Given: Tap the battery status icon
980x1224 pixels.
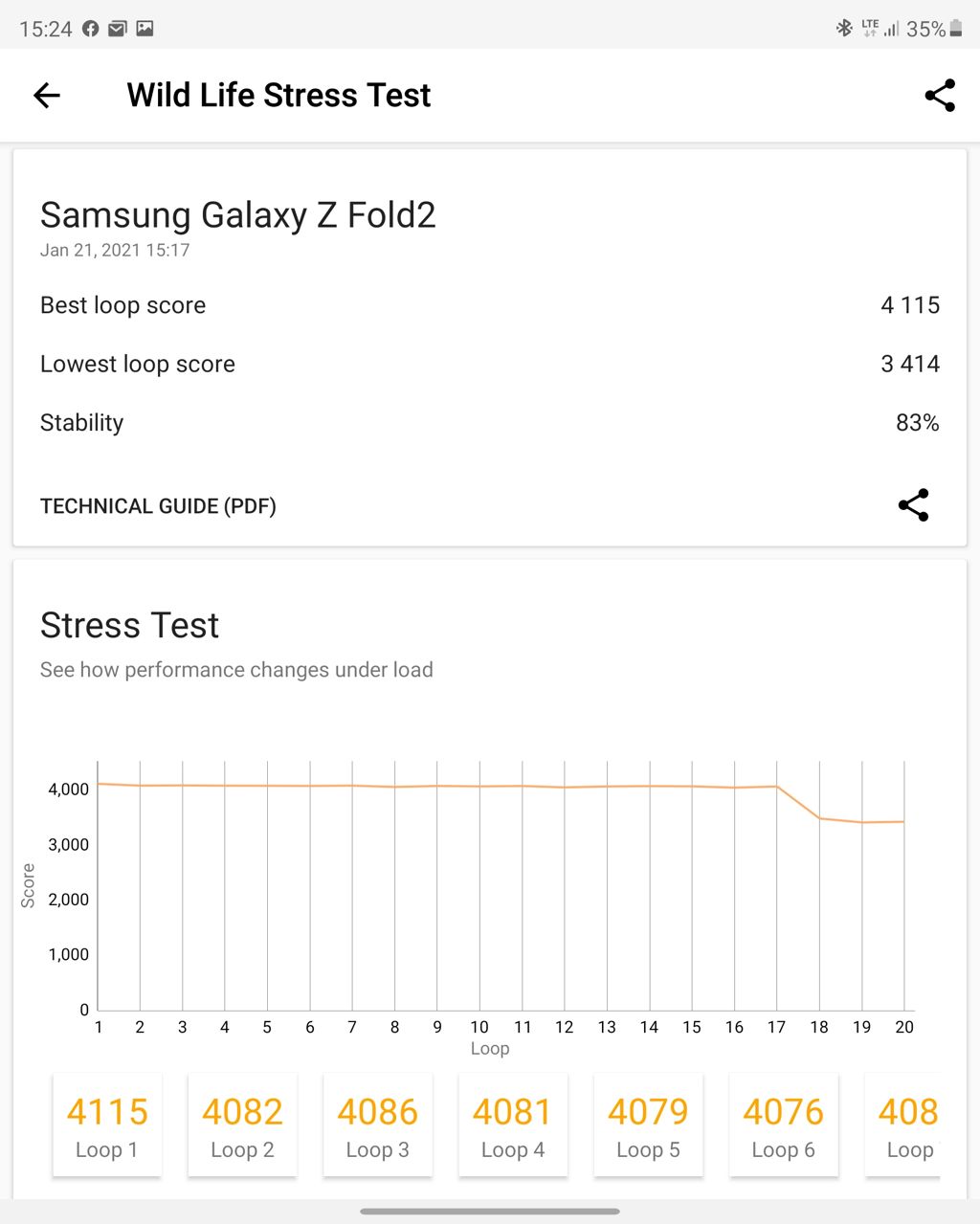Looking at the screenshot, I should (955, 29).
